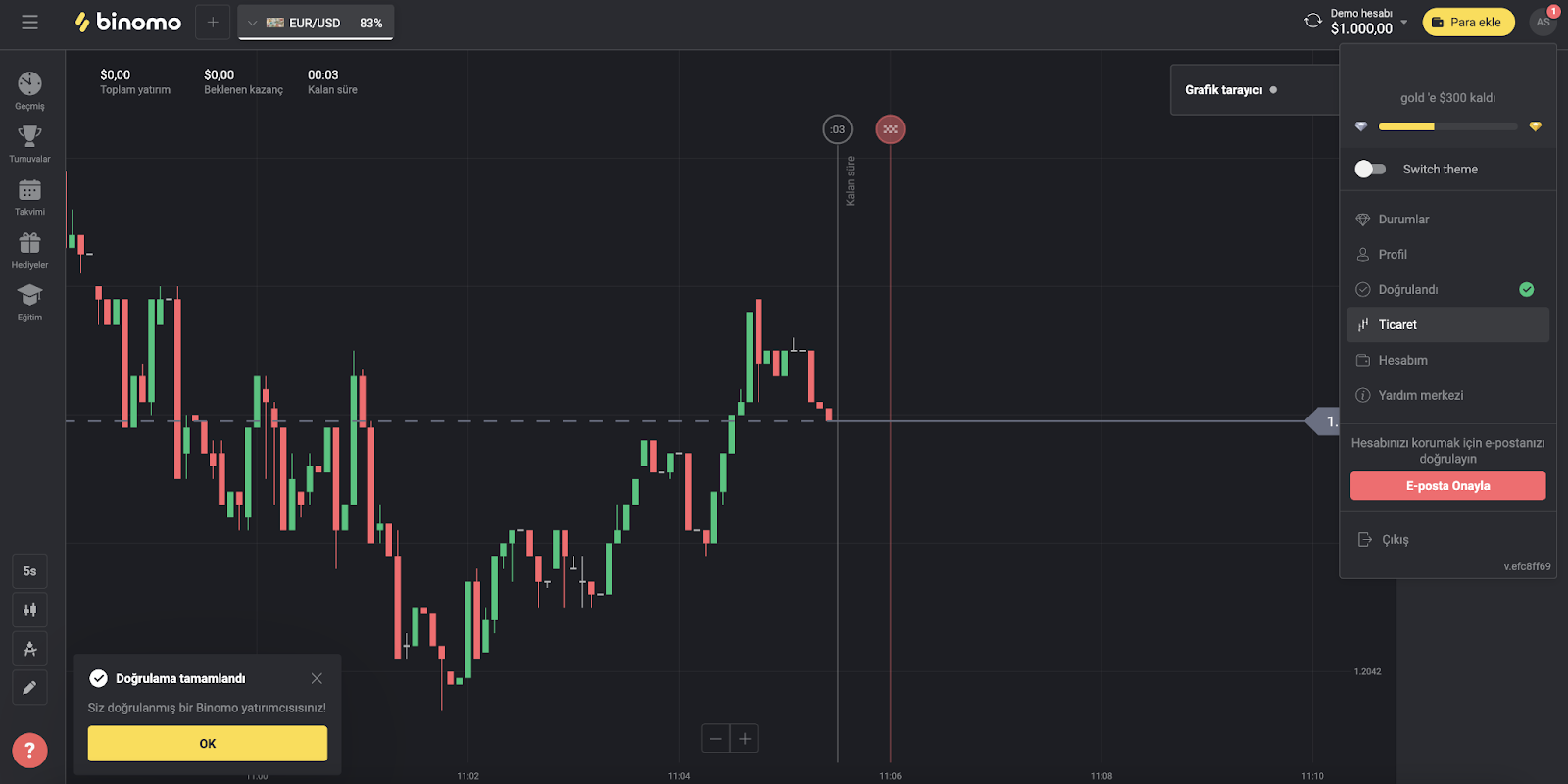Open the Hediyeler gift icon
Image resolution: width=1568 pixels, height=784 pixels.
coord(29,244)
